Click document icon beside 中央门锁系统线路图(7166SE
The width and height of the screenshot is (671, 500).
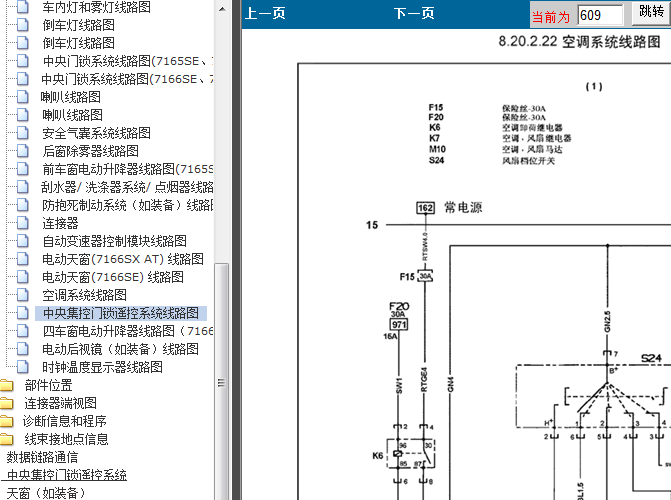pos(23,79)
